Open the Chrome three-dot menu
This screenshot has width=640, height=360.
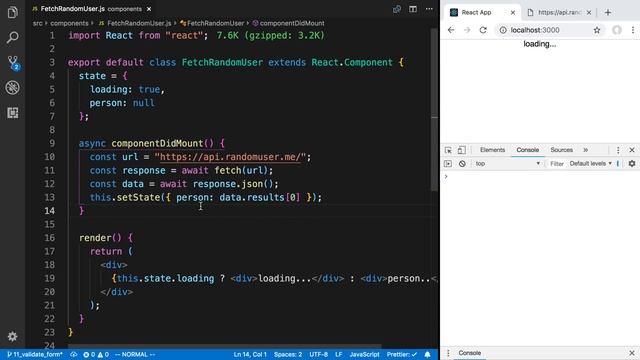[633, 30]
